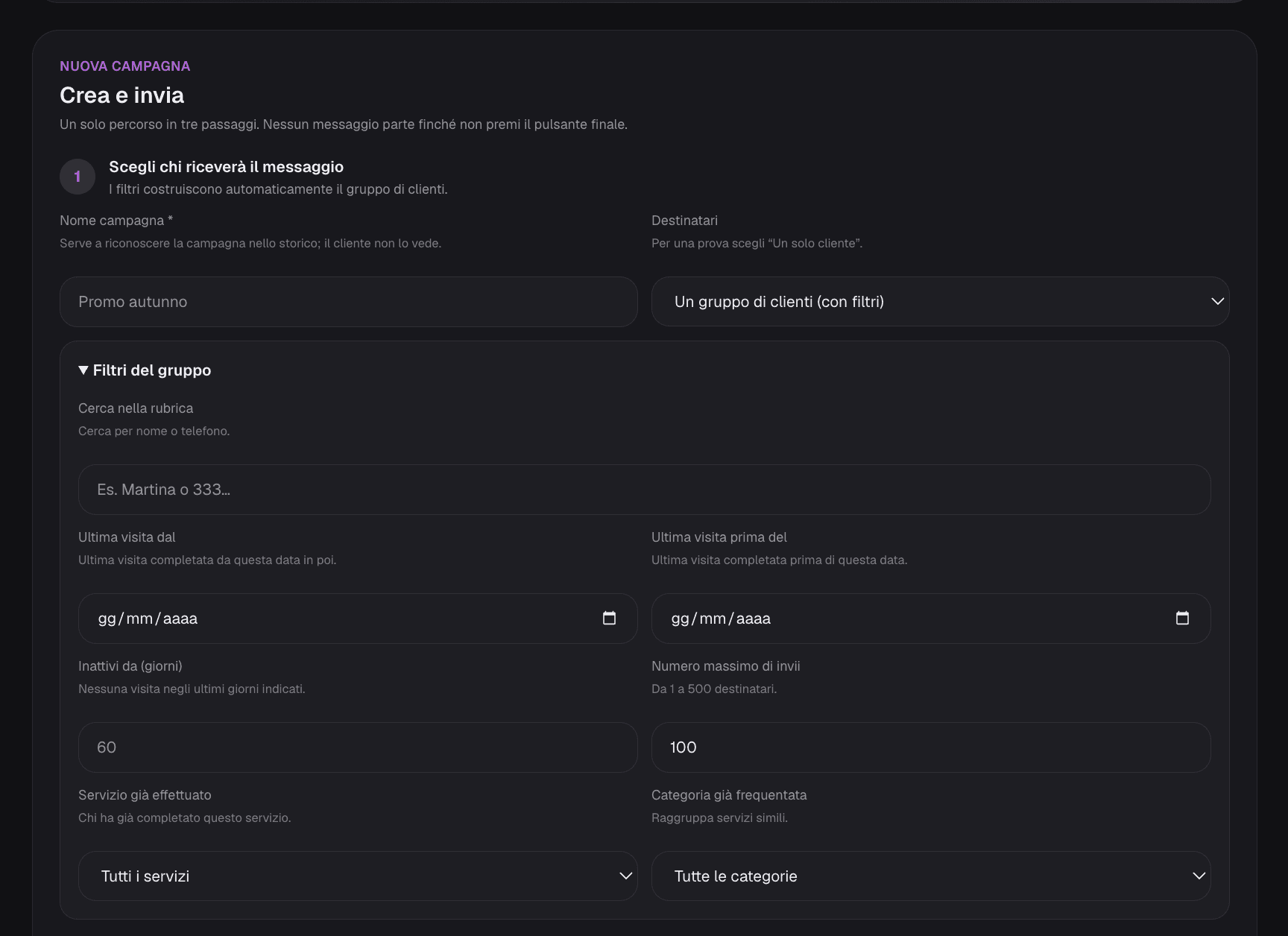Click the Filtri del gruppo heading
This screenshot has height=936, width=1288.
coord(152,370)
